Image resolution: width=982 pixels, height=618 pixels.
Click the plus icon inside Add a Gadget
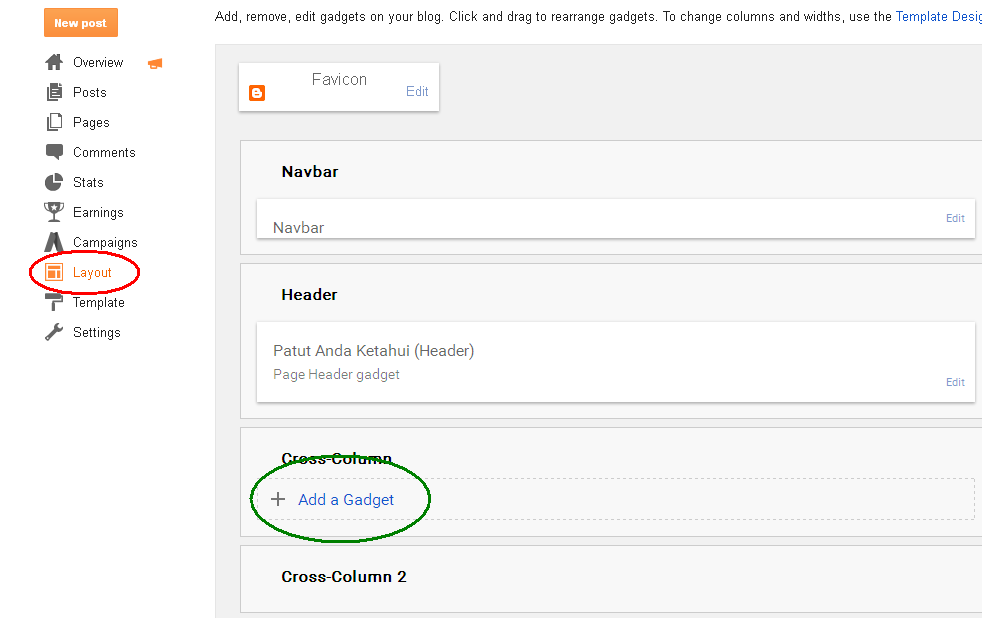278,499
